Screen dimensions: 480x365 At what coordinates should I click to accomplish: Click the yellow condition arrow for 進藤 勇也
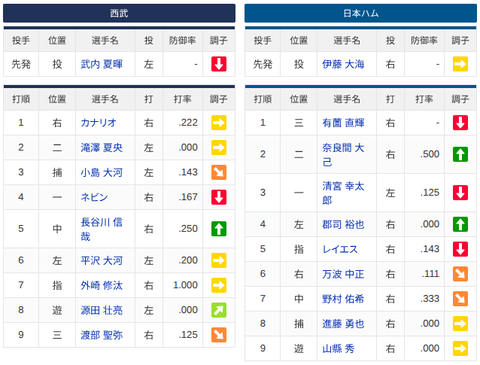point(460,323)
